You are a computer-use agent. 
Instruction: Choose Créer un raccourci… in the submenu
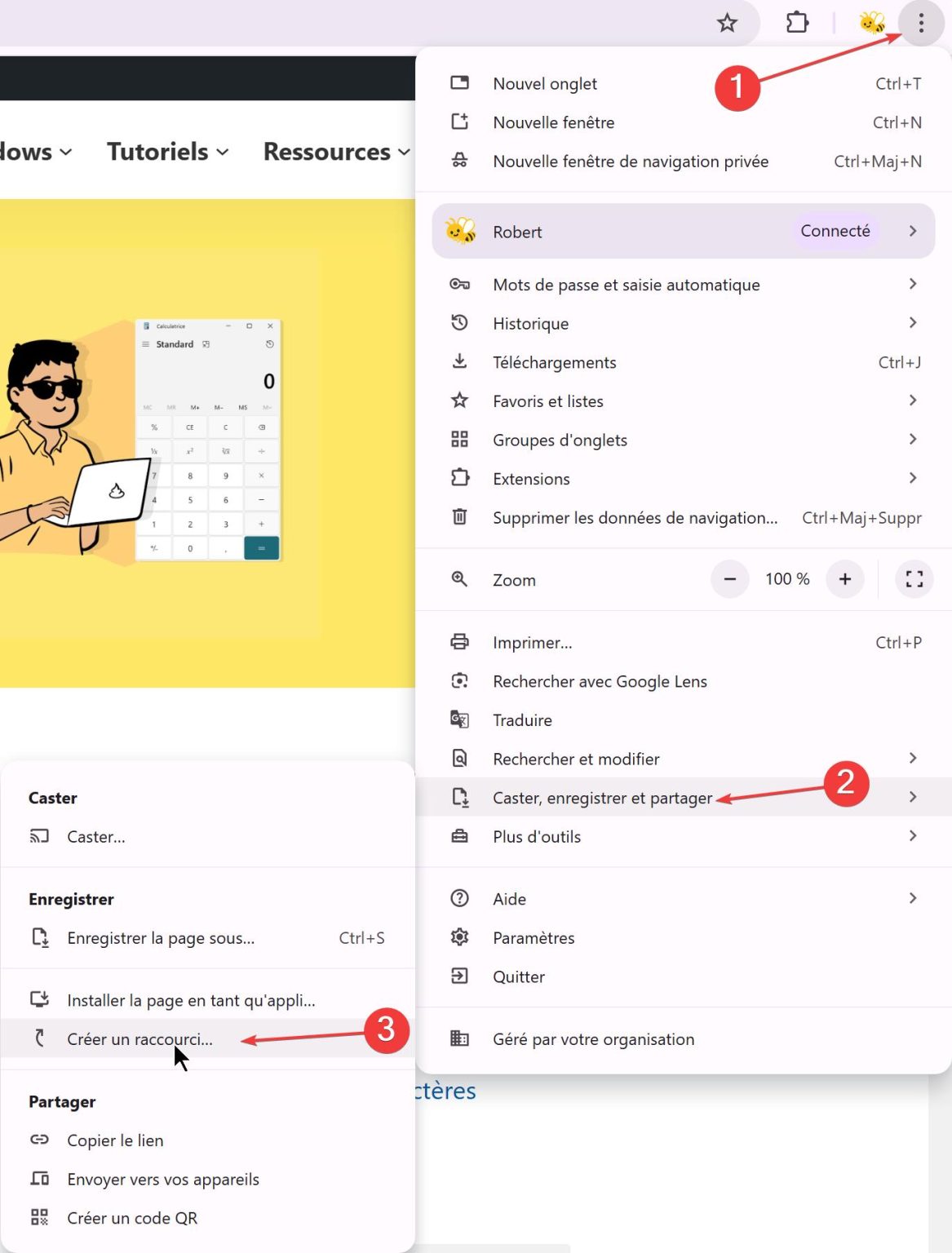(139, 1039)
